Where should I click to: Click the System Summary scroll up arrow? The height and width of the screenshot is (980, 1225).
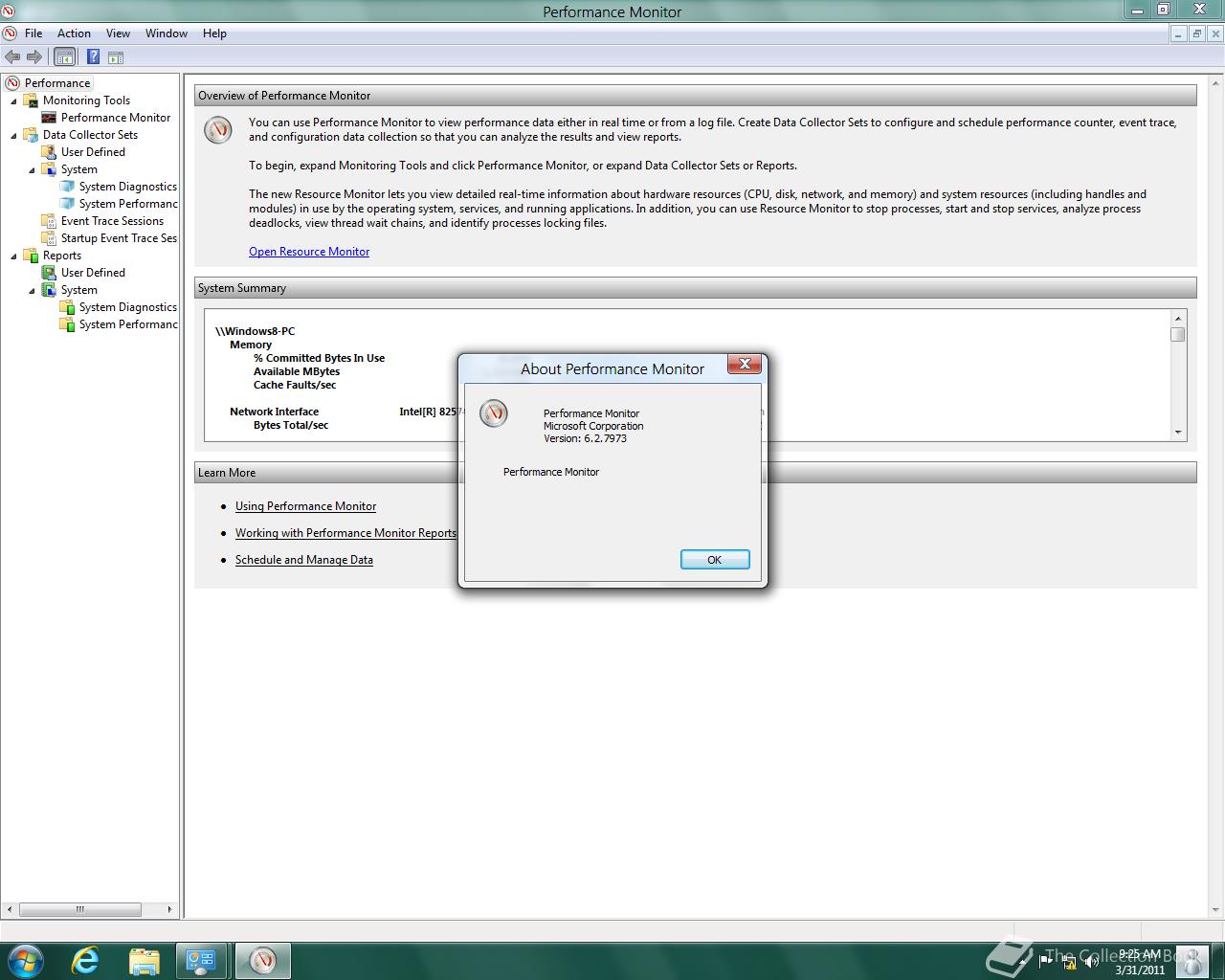pos(1178,318)
